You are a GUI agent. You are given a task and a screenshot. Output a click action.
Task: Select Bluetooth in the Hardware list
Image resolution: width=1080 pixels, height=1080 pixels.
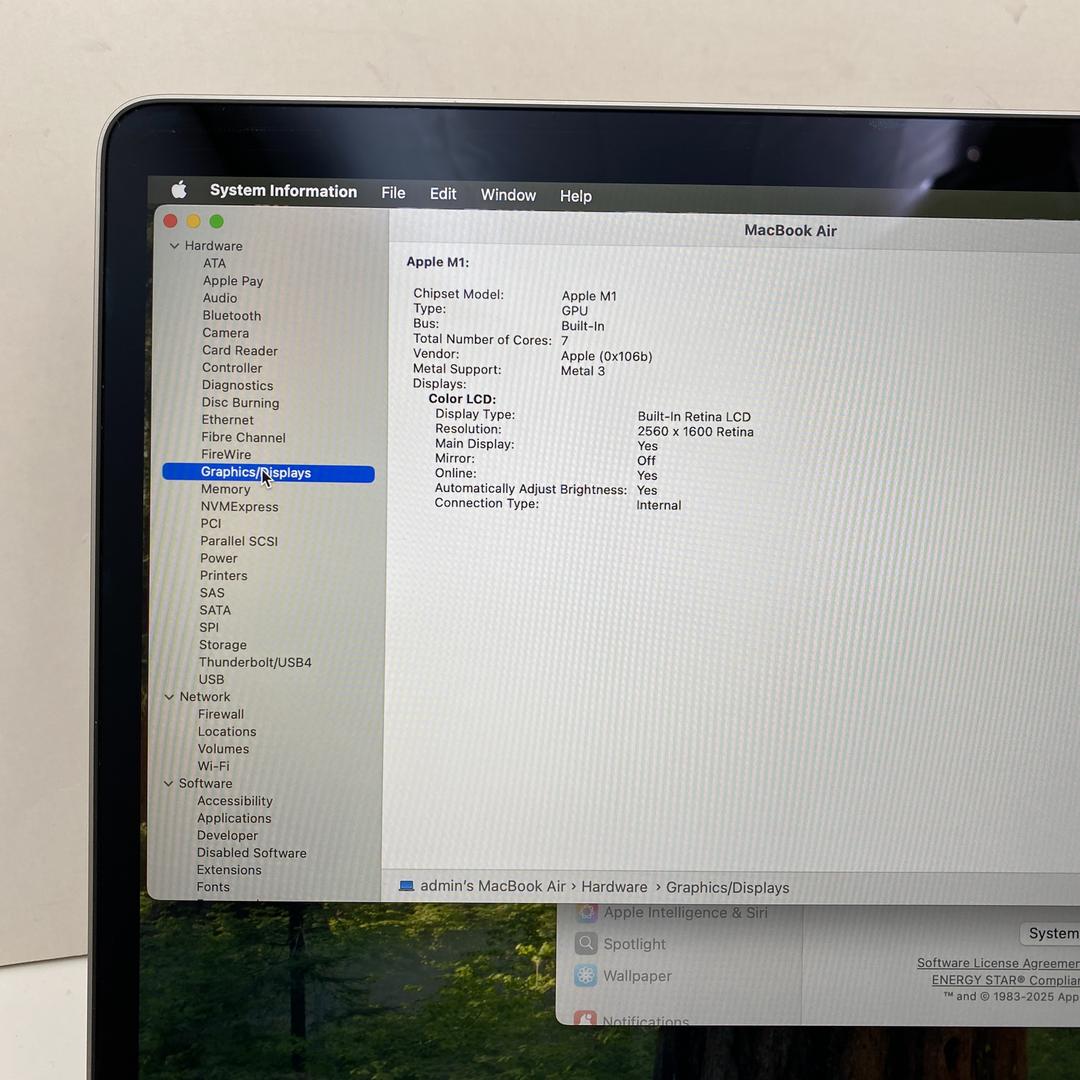pyautogui.click(x=231, y=315)
